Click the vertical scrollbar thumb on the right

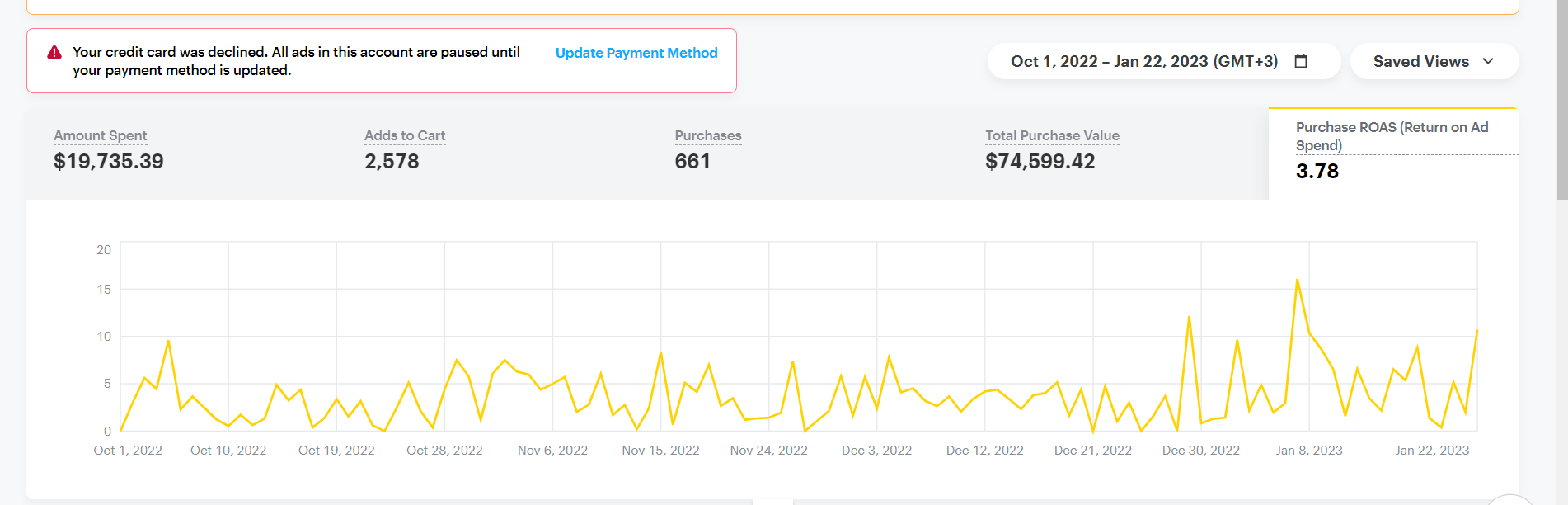(x=1561, y=99)
